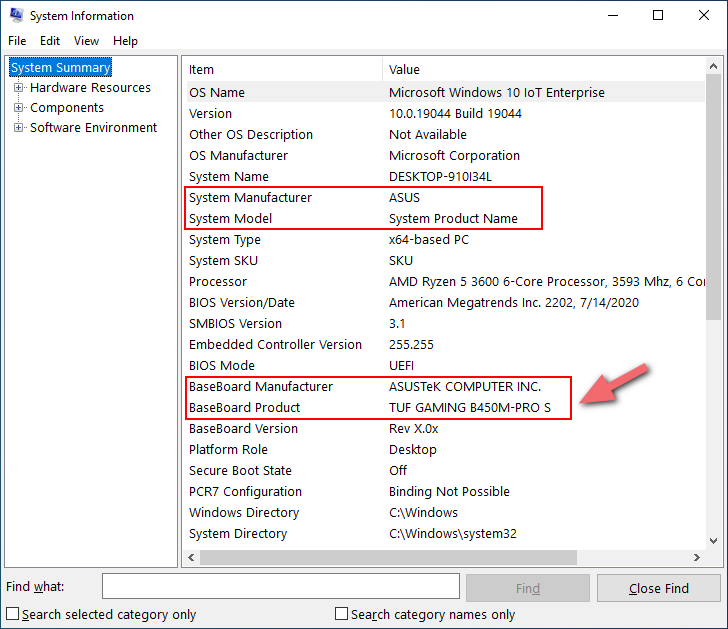Select the Windows Directory row
Image resolution: width=728 pixels, height=629 pixels.
(446, 512)
